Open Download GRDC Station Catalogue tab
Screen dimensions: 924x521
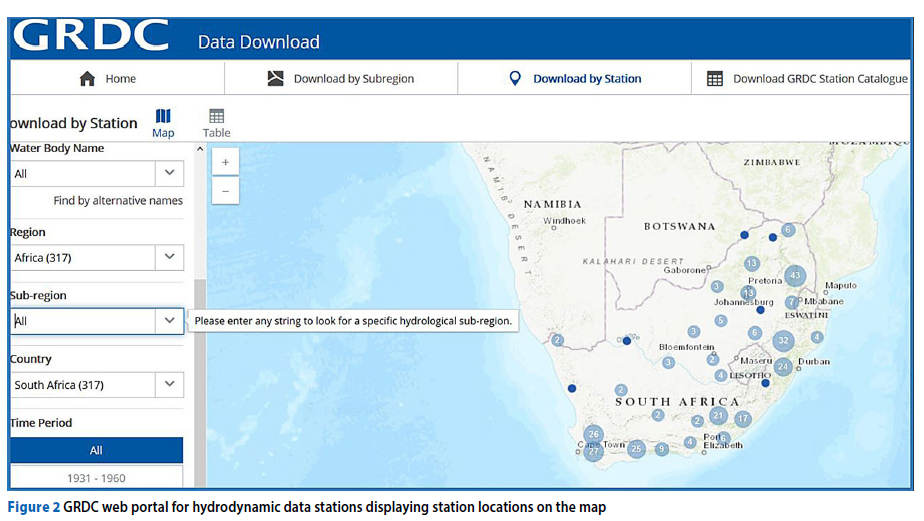(819, 79)
